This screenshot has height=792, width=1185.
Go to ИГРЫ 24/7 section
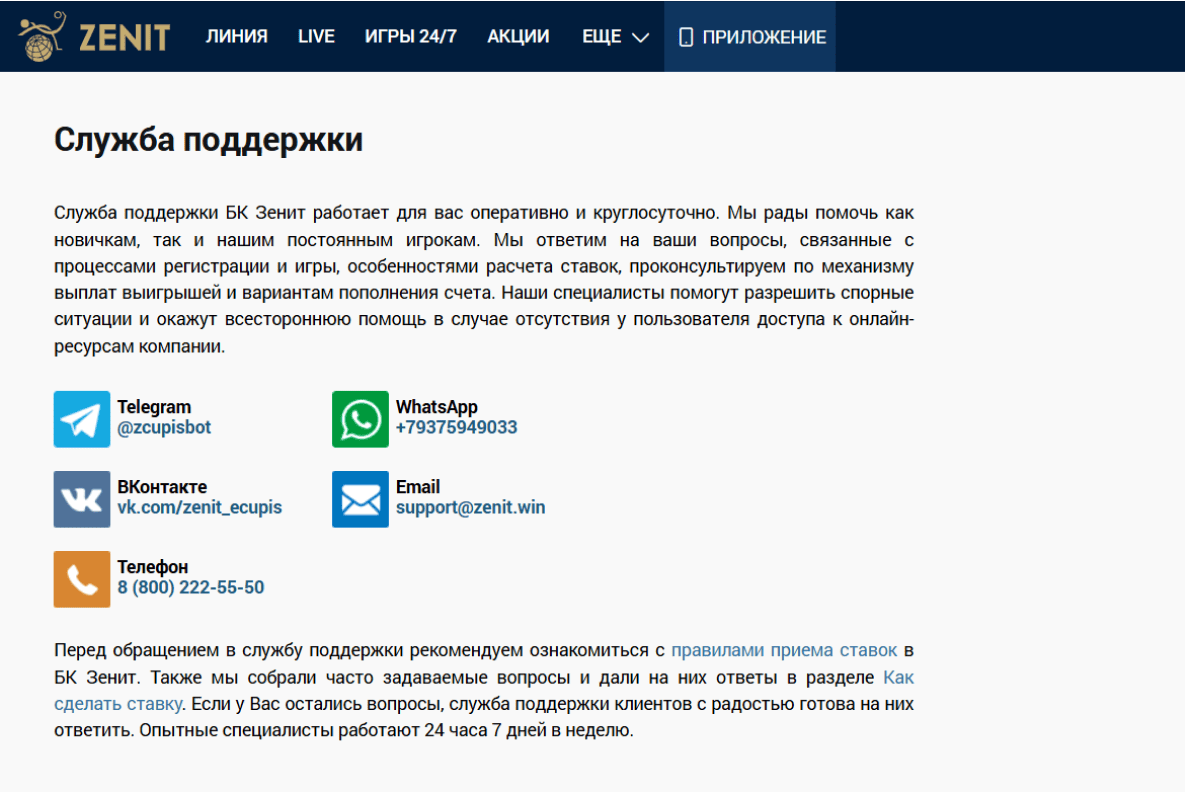(x=411, y=36)
